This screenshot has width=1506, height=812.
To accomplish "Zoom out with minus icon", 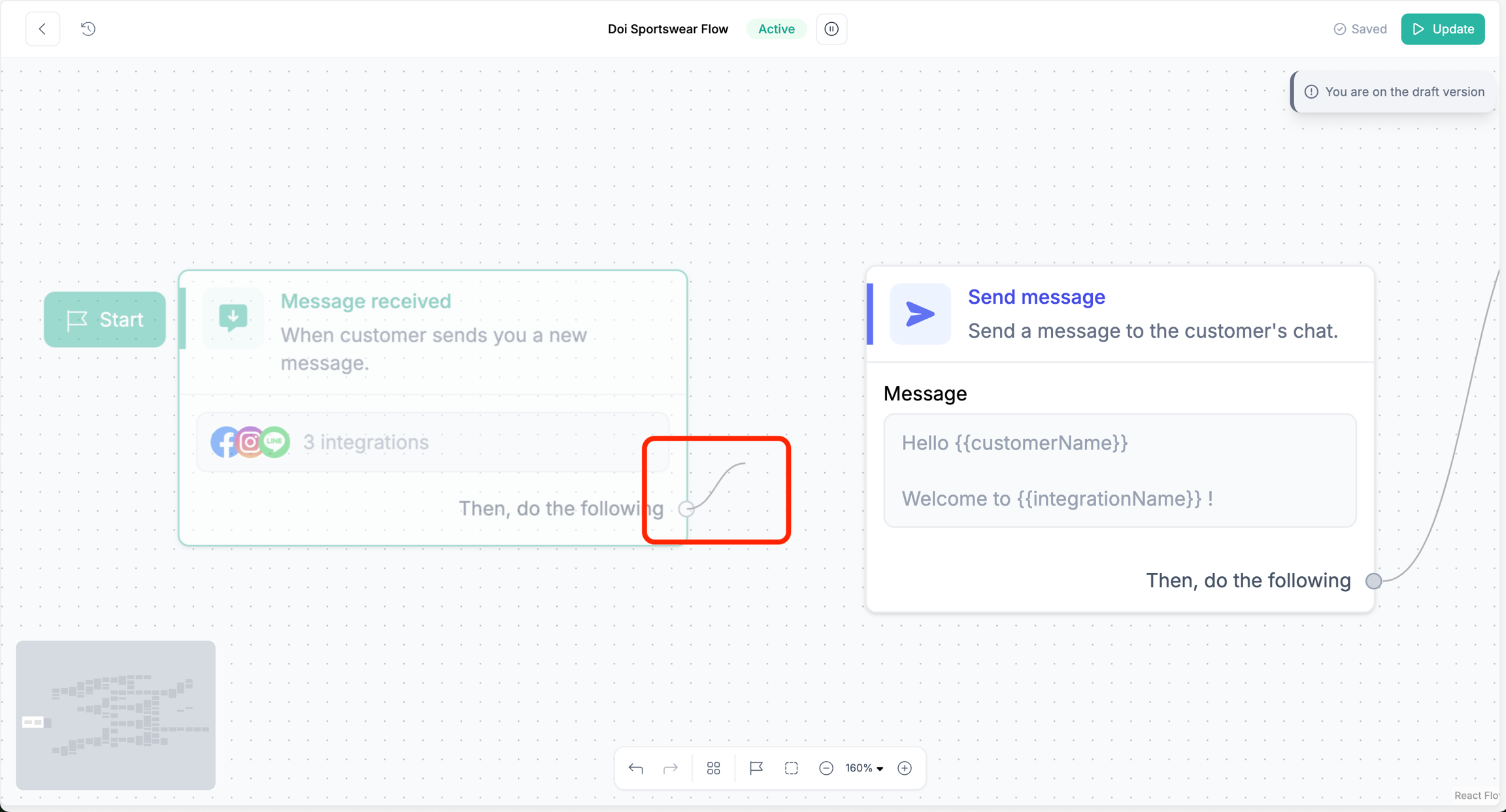I will 826,768.
